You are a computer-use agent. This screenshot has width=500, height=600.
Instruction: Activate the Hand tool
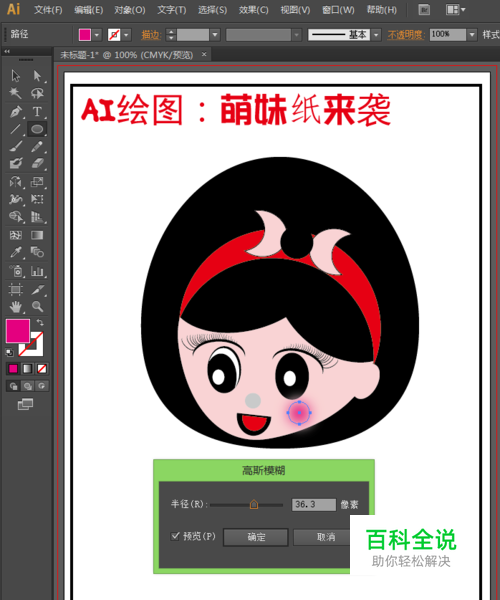15,307
